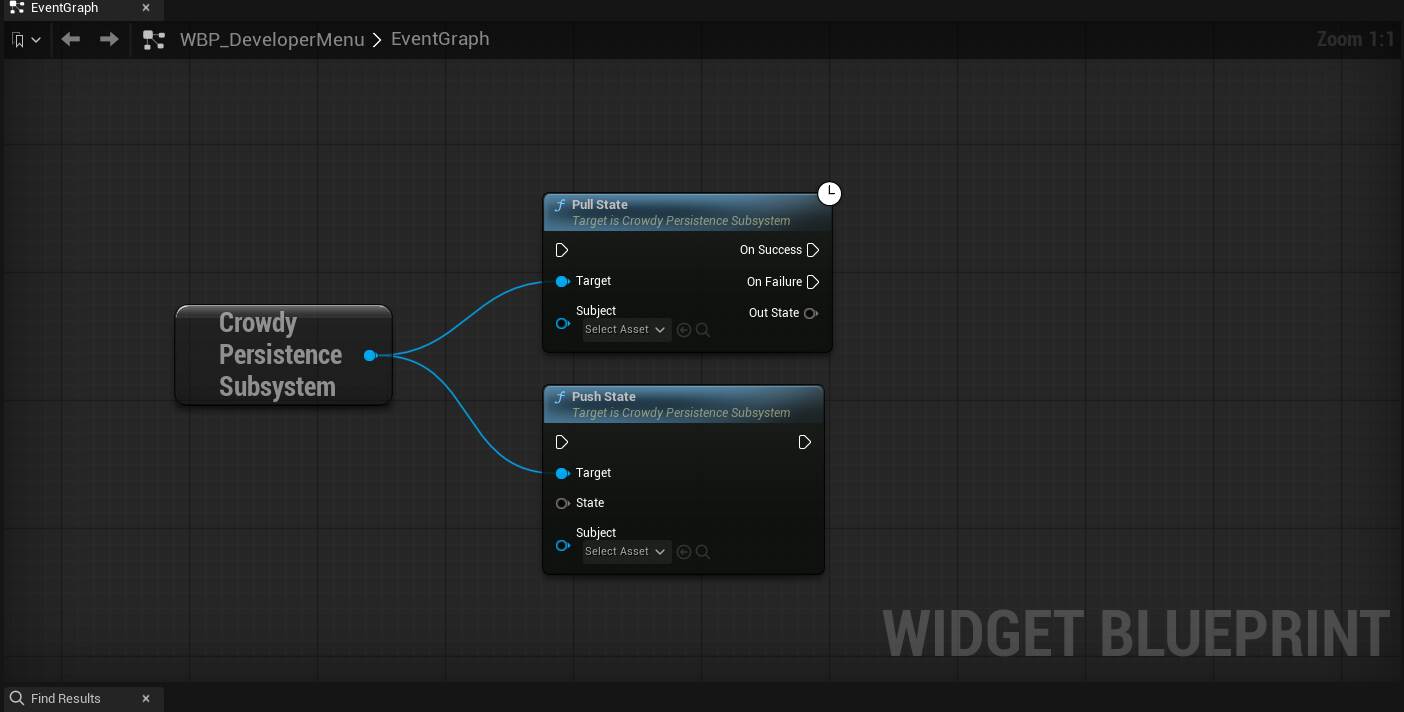Viewport: 1404px width, 712px height.
Task: Click the Pull State input execution pin
Action: pyautogui.click(x=562, y=250)
